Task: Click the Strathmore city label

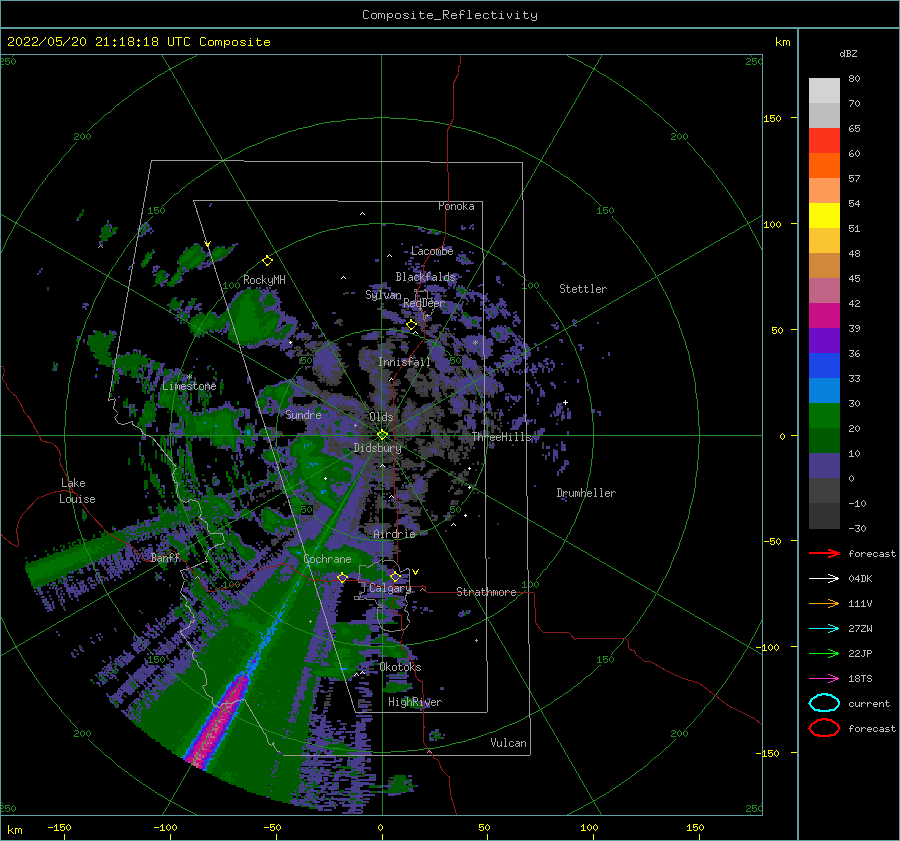Action: click(486, 592)
